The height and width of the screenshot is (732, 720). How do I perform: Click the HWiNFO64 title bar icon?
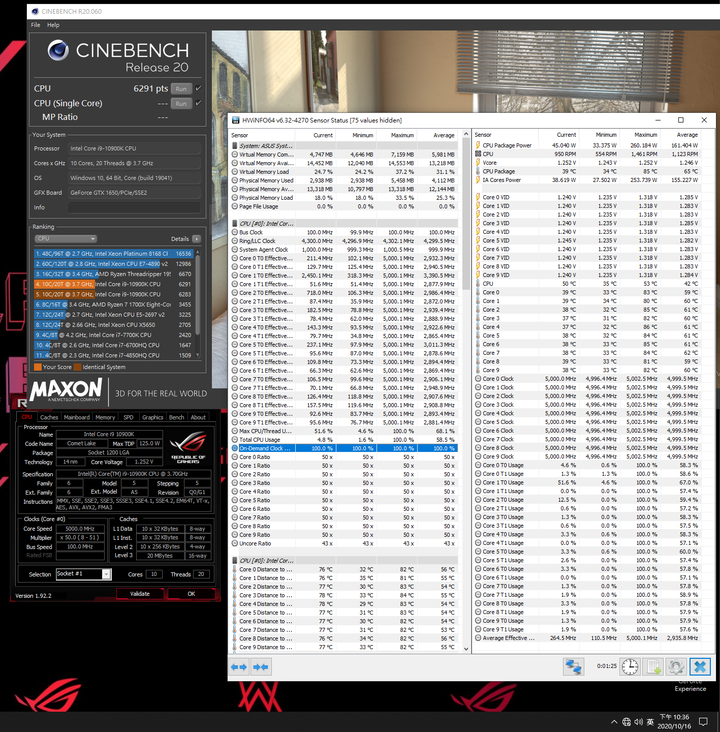(x=235, y=120)
